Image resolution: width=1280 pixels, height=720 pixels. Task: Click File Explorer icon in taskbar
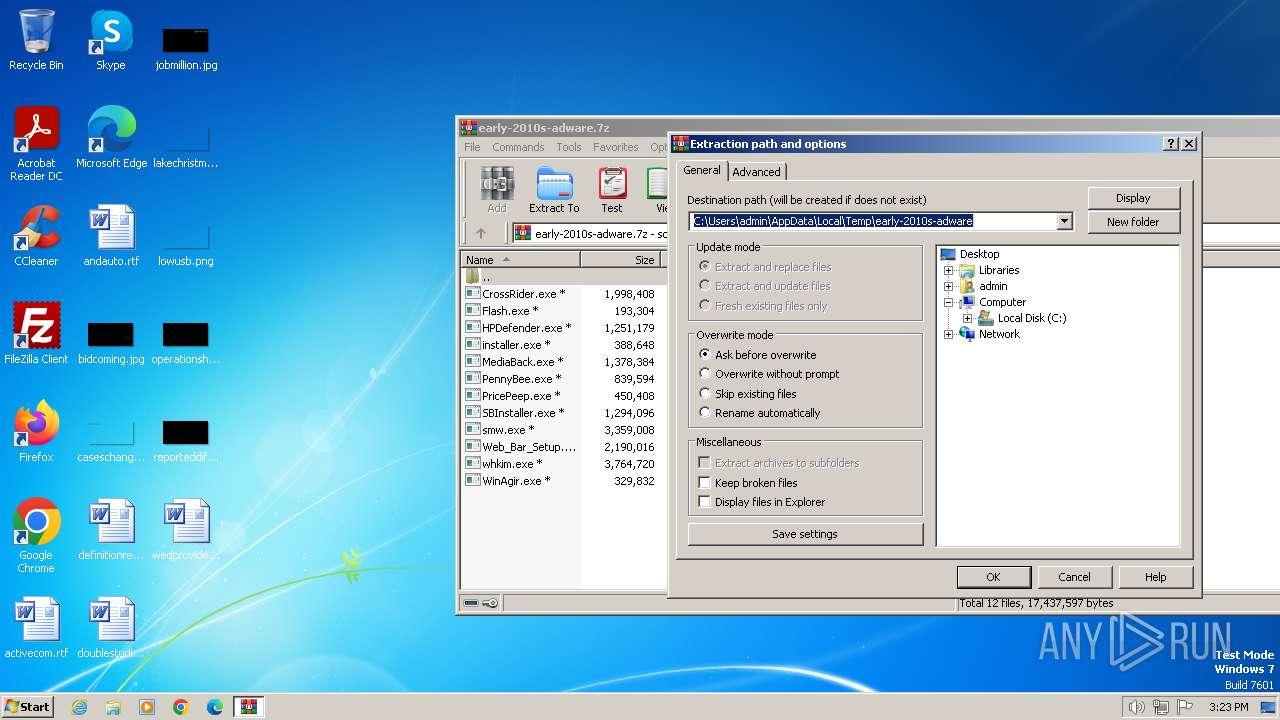click(x=113, y=707)
